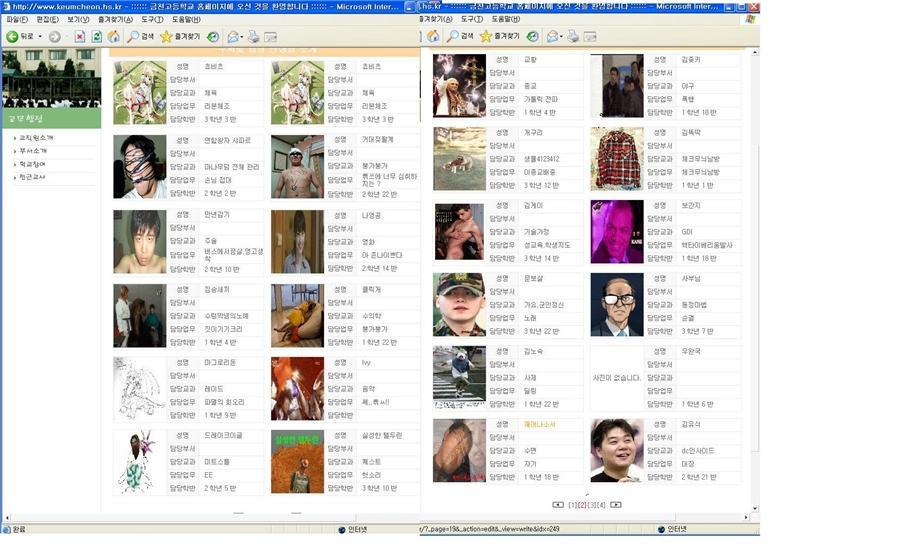Click the Home icon in right browser window
The image size is (900, 556).
434,37
